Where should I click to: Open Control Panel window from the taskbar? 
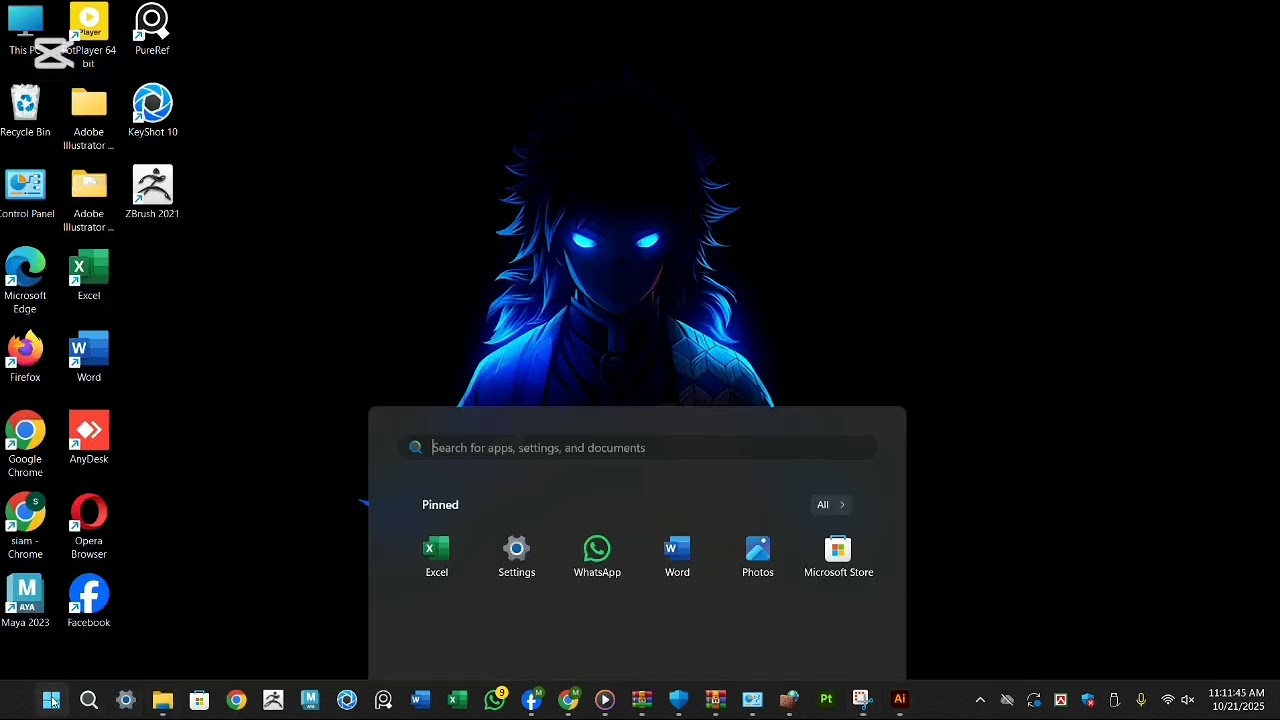[752, 700]
